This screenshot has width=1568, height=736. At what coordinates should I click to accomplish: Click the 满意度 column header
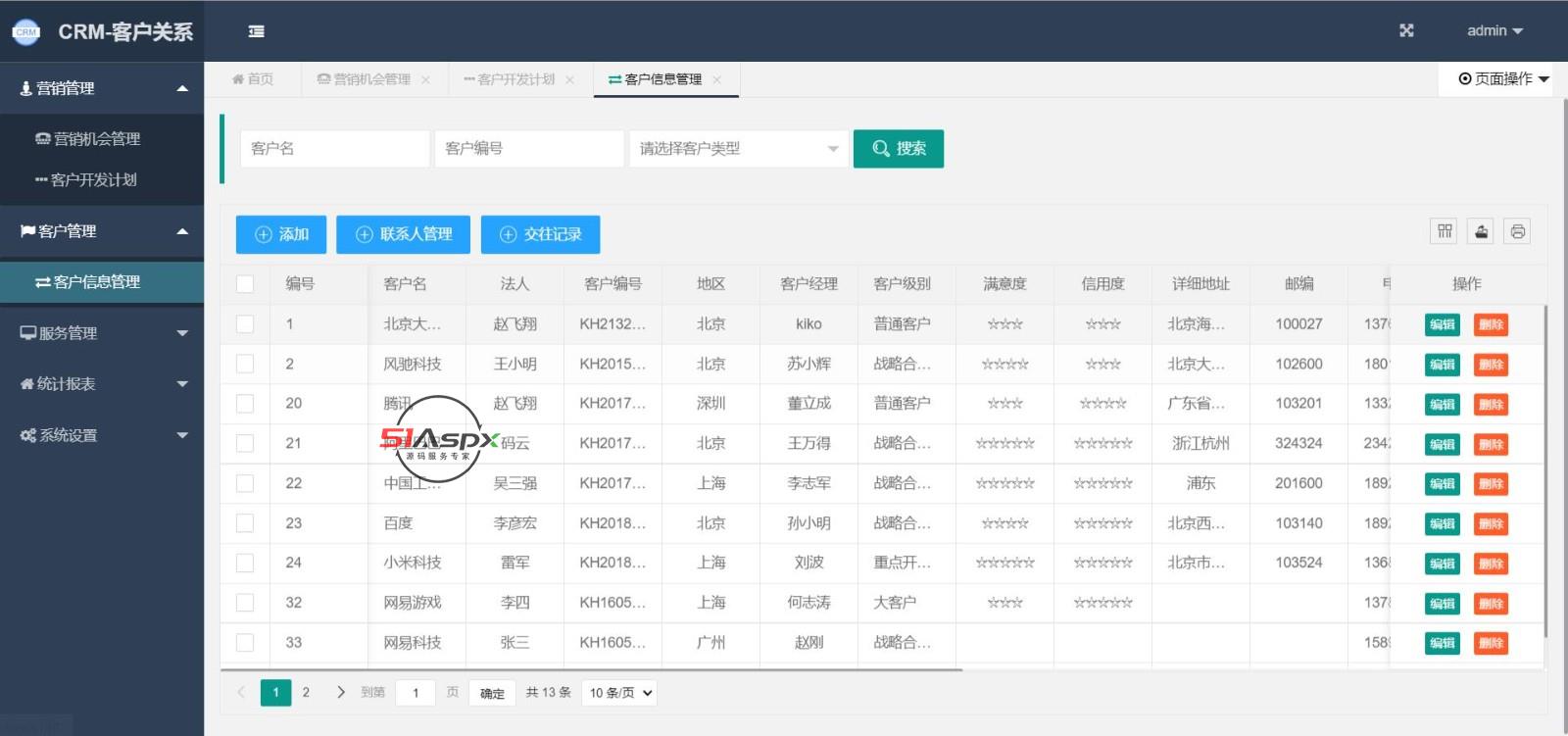[1004, 284]
